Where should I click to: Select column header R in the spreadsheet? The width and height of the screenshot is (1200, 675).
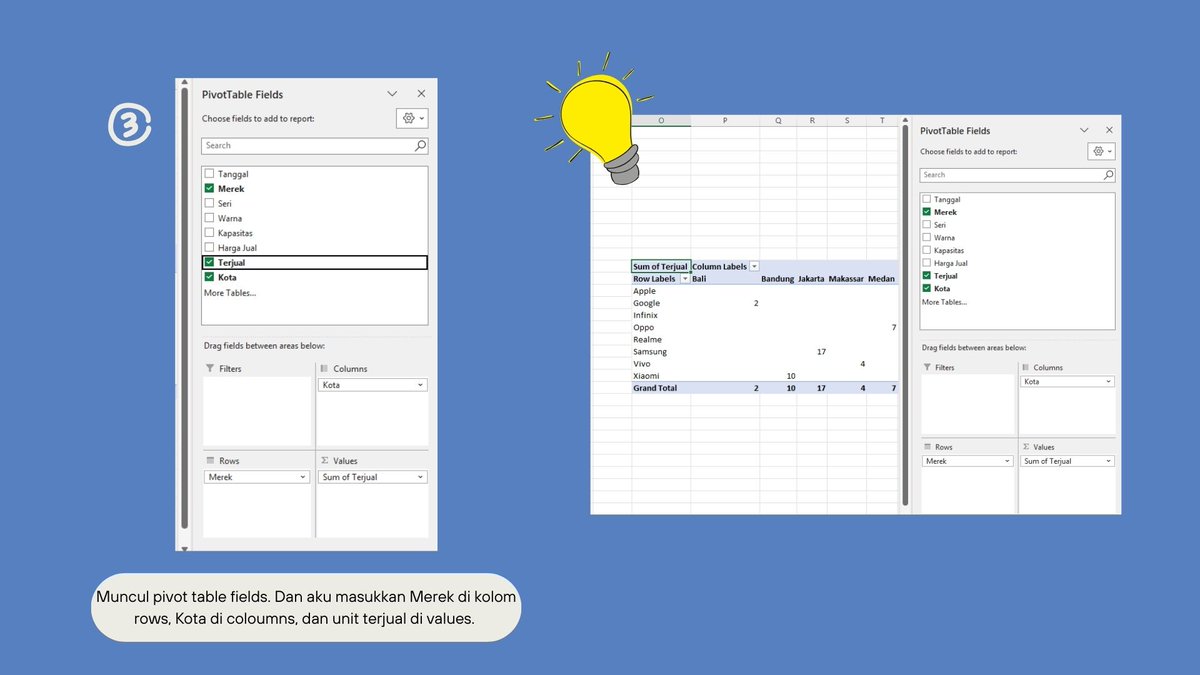pyautogui.click(x=812, y=120)
